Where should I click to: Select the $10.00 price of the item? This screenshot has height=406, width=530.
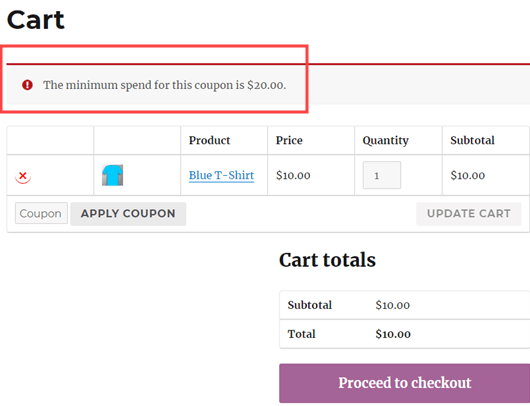coord(293,175)
